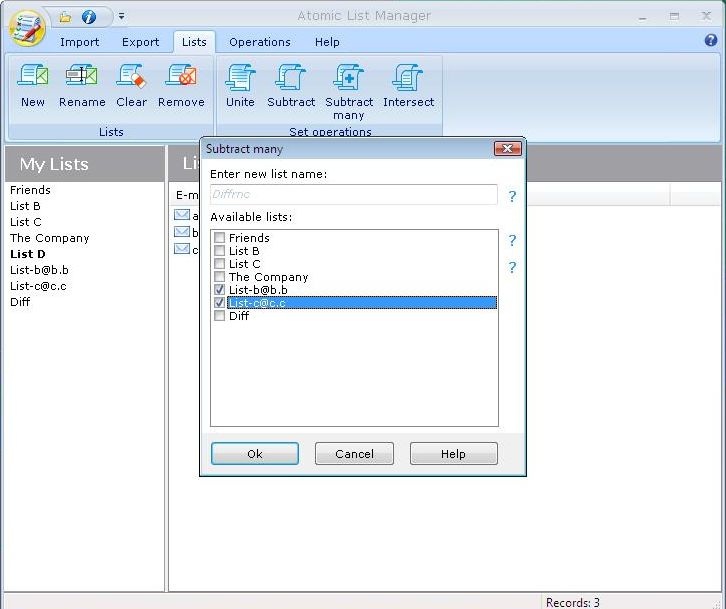Open the Operations ribbon tab
The height and width of the screenshot is (609, 726).
click(x=260, y=42)
